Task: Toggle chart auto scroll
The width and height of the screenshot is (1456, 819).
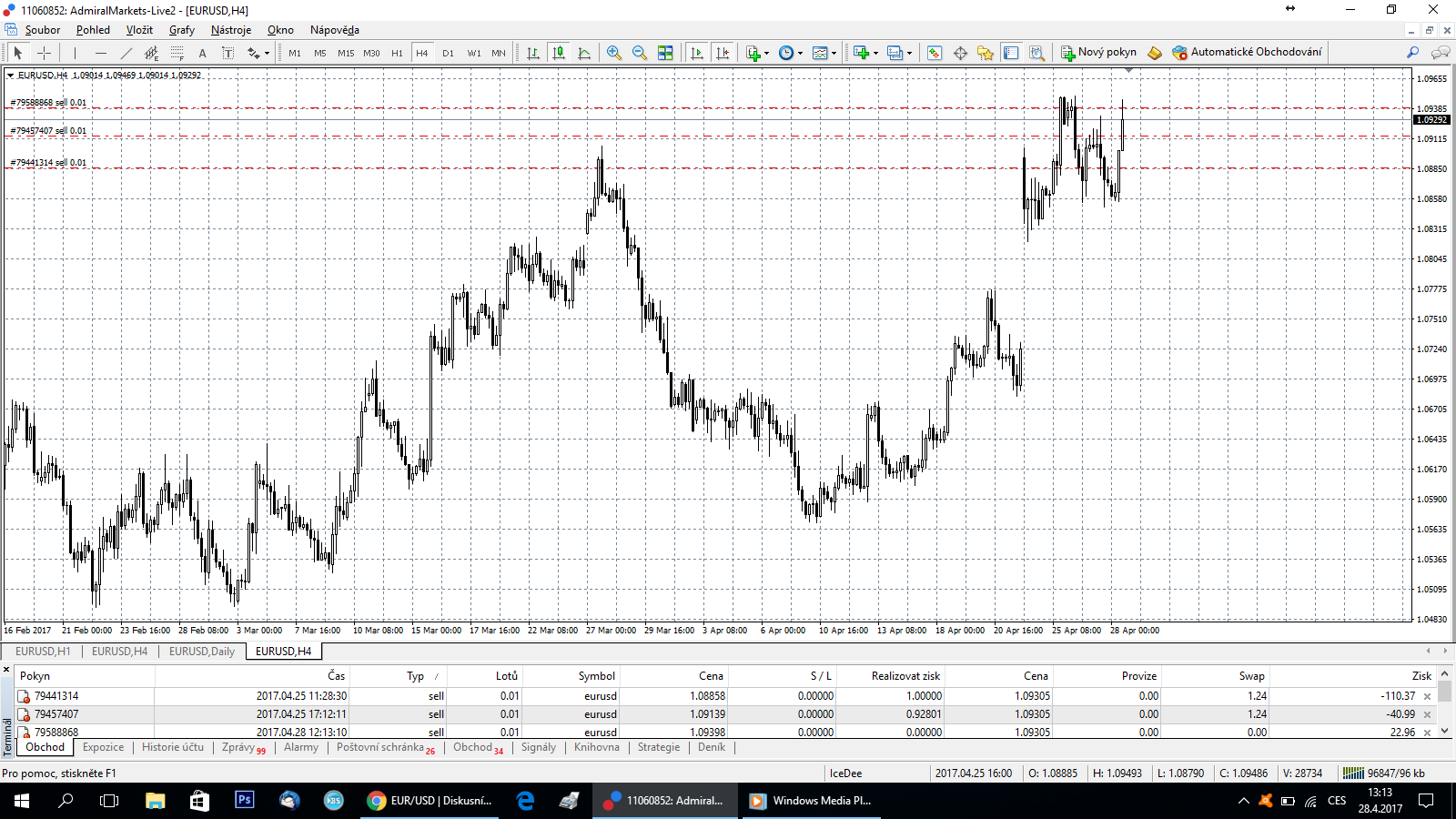Action: [697, 53]
